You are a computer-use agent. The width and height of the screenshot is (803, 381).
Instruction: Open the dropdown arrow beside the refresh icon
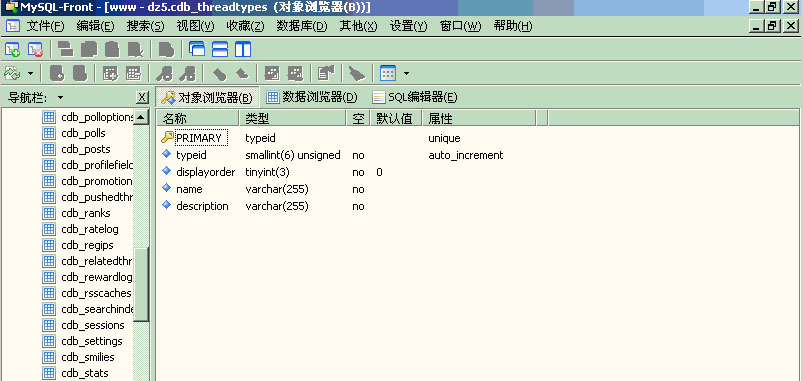click(30, 74)
